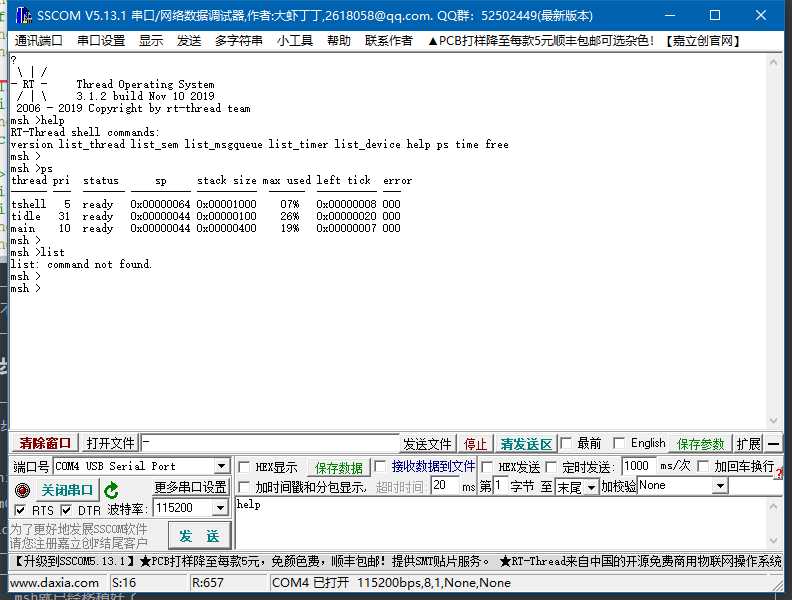Screen dimensions: 792x600
Task: Click the 1000 ms timed-send interval field
Action: pos(639,466)
